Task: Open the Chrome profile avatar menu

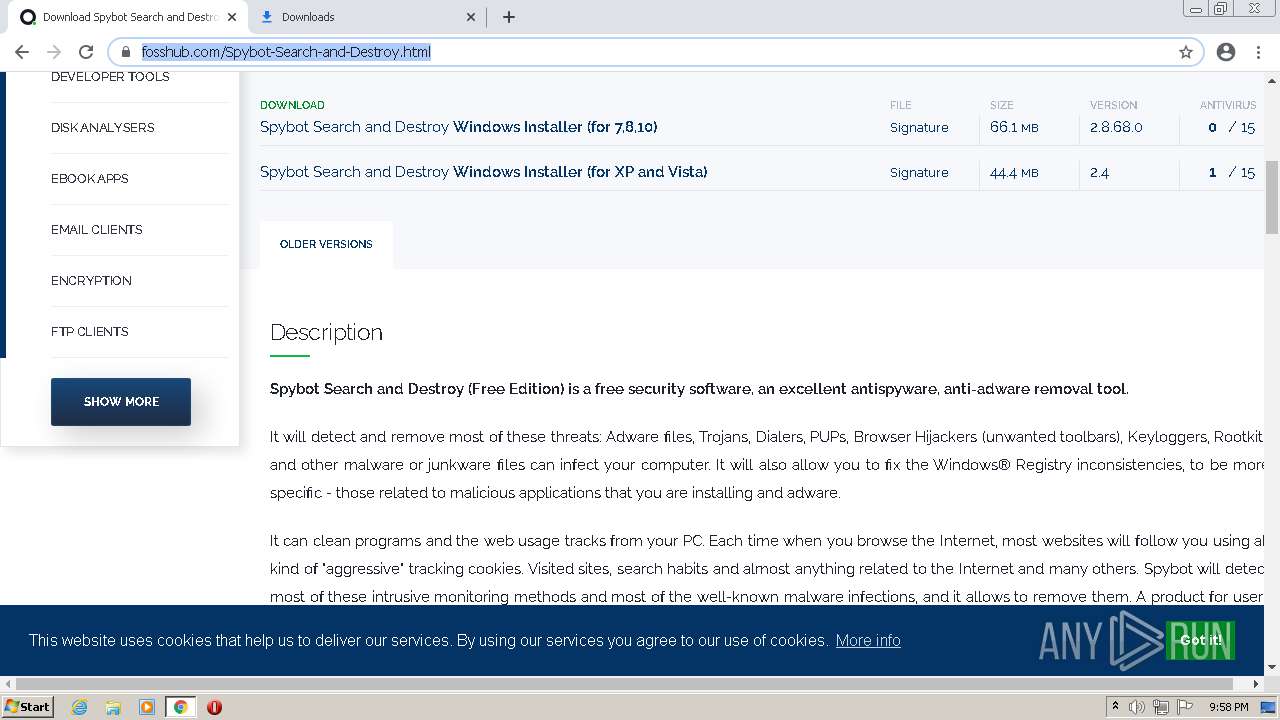Action: [1226, 52]
